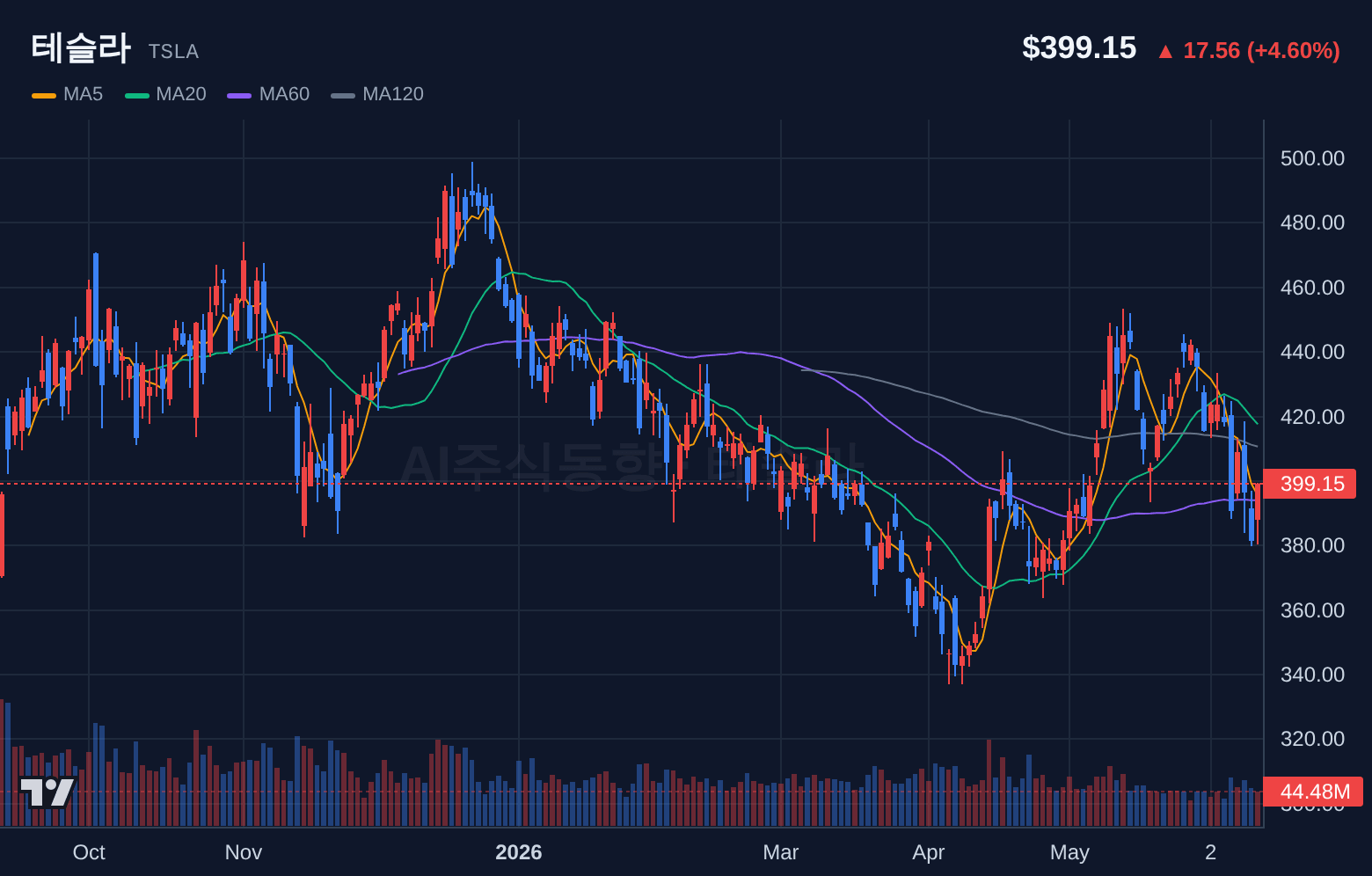Click the gray MA120 color line swatch

tap(343, 95)
